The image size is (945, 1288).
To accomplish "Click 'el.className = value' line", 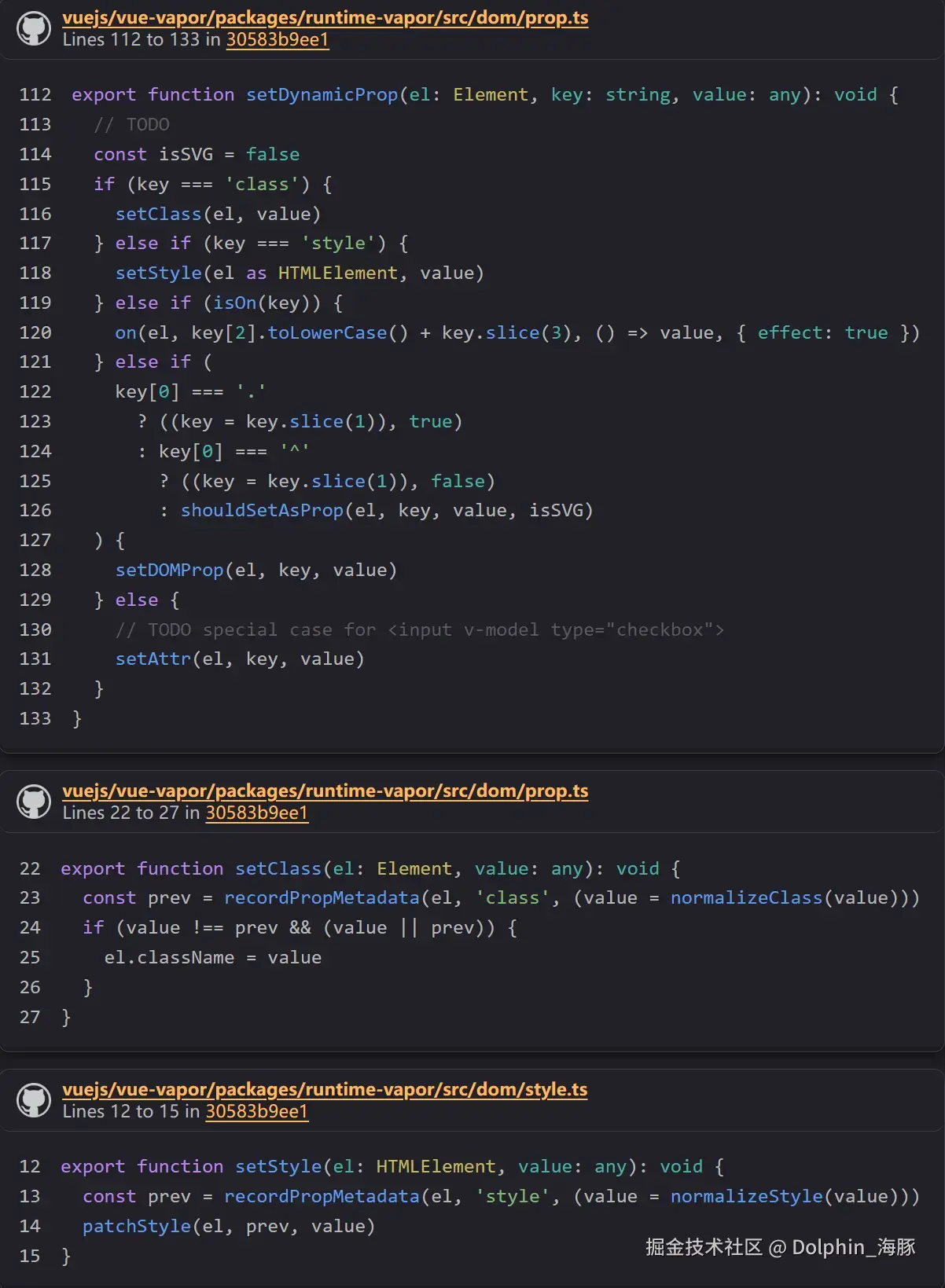I will (213, 958).
